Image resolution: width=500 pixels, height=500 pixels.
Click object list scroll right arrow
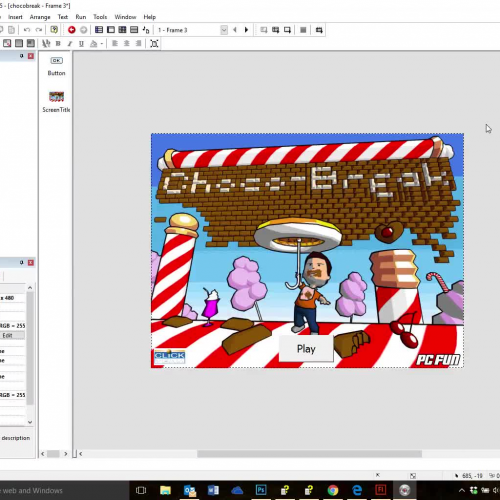click(66, 454)
